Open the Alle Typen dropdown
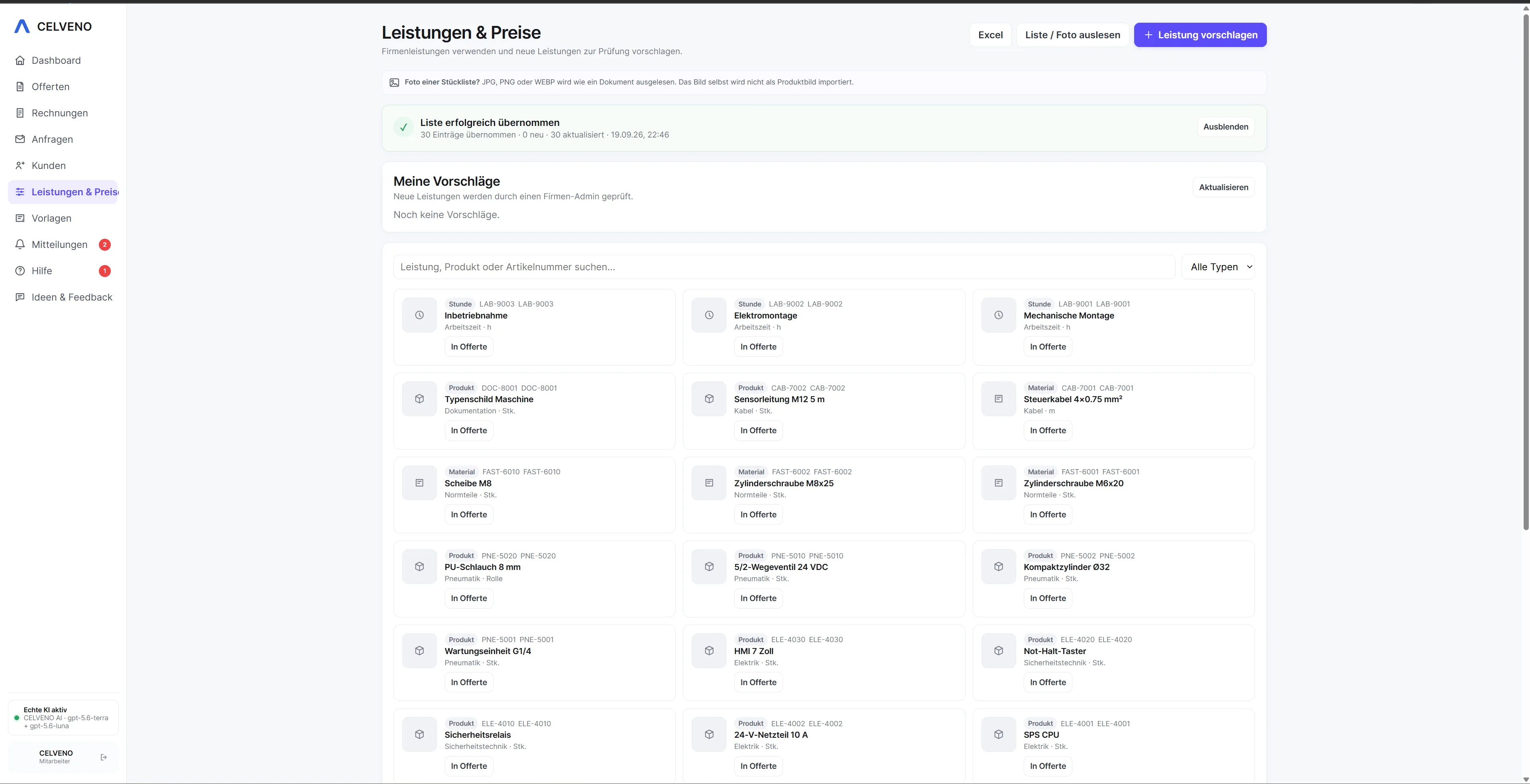1530x784 pixels. click(1218, 267)
